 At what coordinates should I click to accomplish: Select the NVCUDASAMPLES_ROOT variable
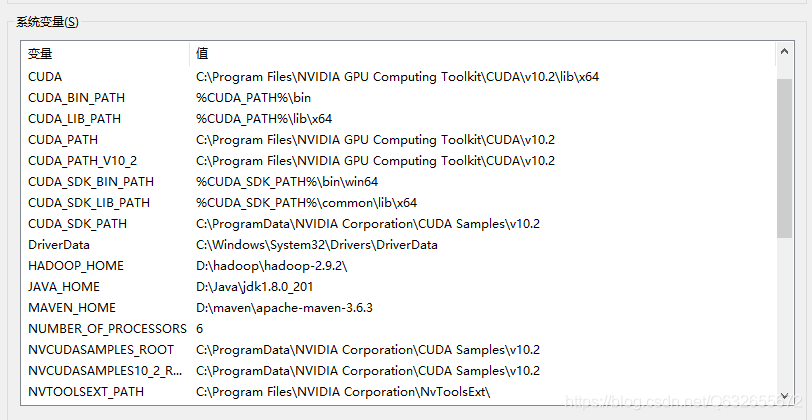coord(101,350)
